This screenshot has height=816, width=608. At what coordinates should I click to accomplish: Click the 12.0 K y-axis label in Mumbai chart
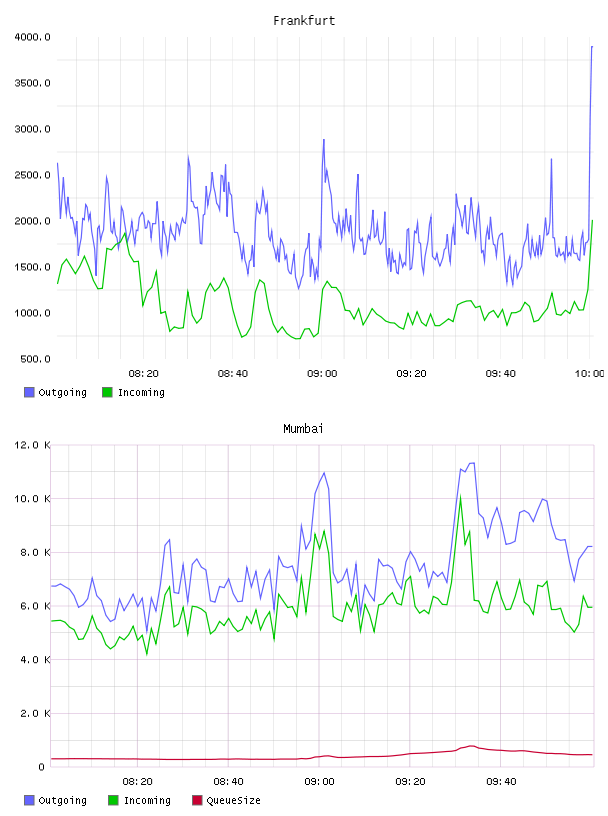point(32,445)
